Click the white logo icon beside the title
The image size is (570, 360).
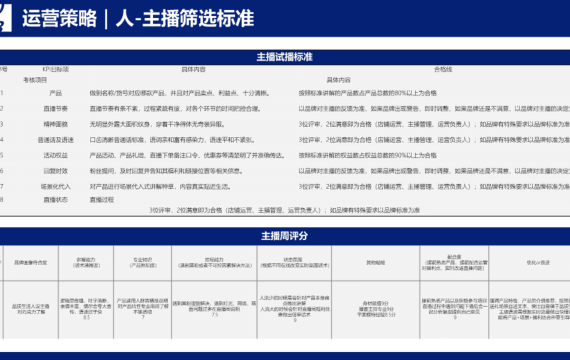coord(5,18)
